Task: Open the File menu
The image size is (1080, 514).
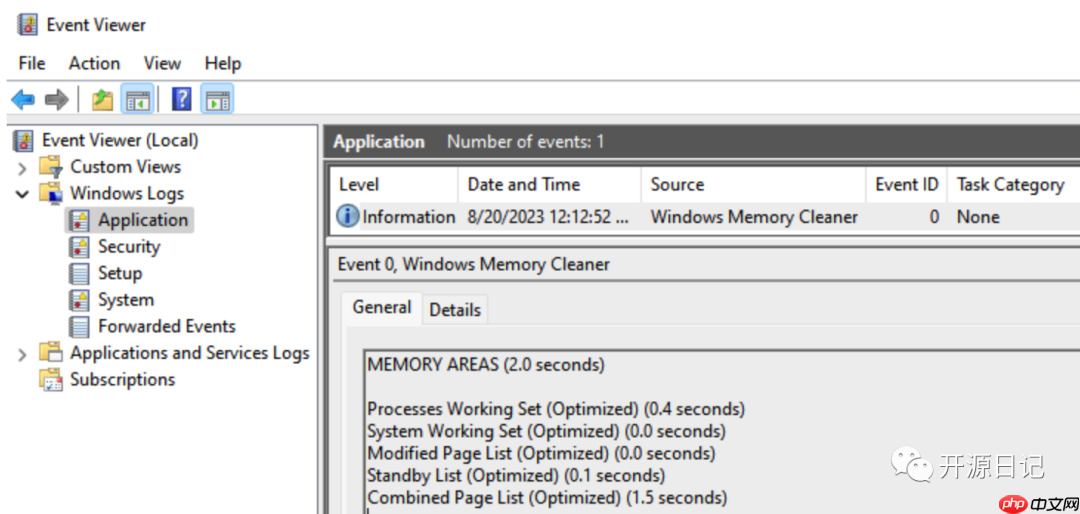Action: (32, 63)
